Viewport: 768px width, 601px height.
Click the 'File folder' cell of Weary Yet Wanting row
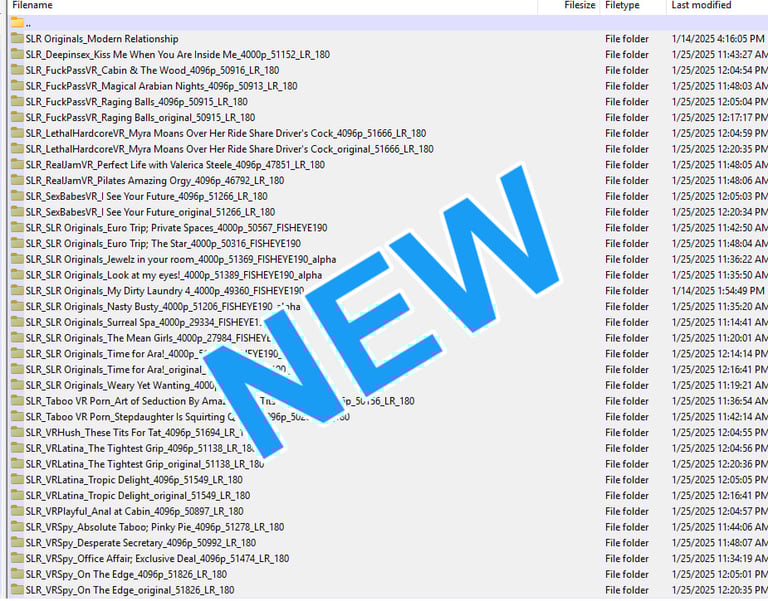coord(626,385)
